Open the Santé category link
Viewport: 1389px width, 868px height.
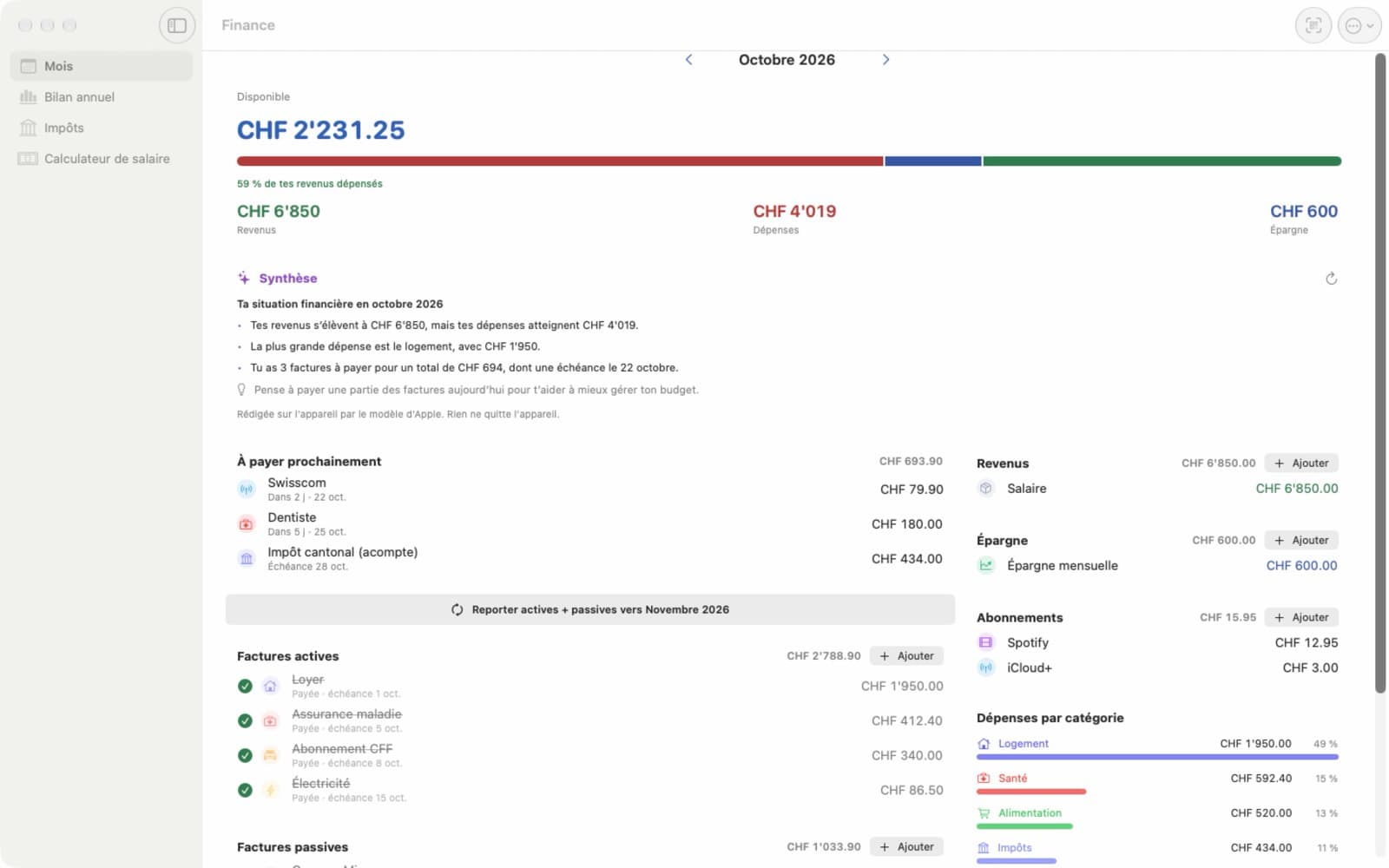coord(1012,779)
